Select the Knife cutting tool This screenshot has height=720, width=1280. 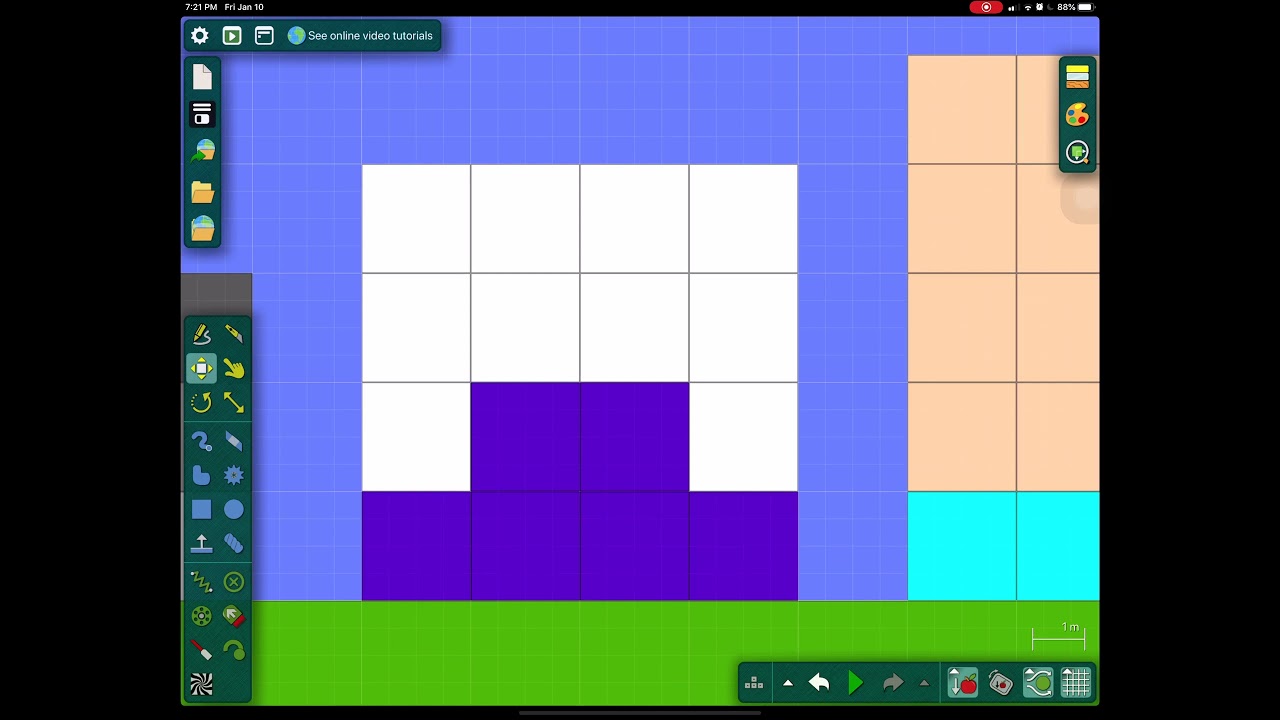click(234, 334)
